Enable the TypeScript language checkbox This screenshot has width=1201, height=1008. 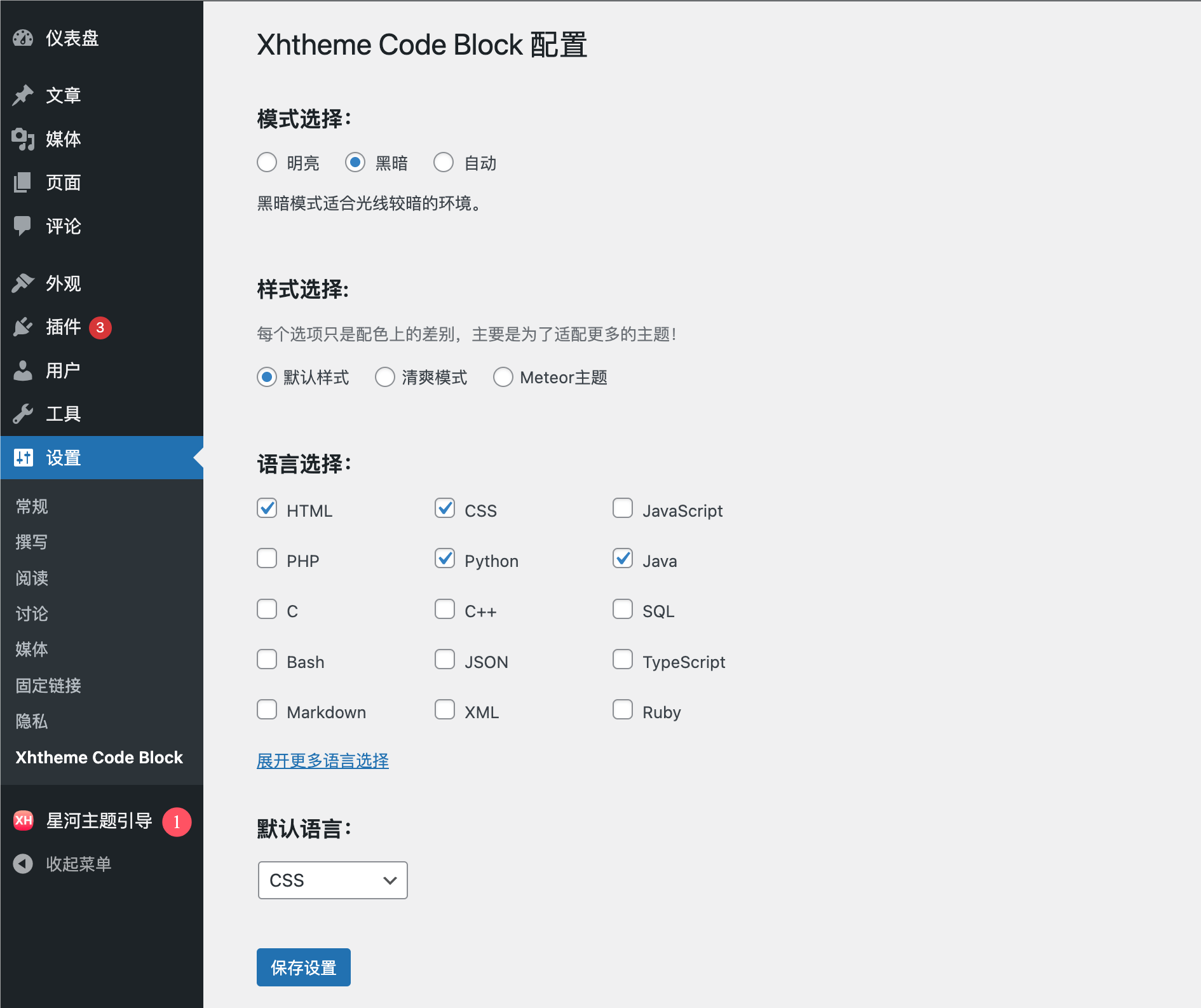tap(623, 659)
